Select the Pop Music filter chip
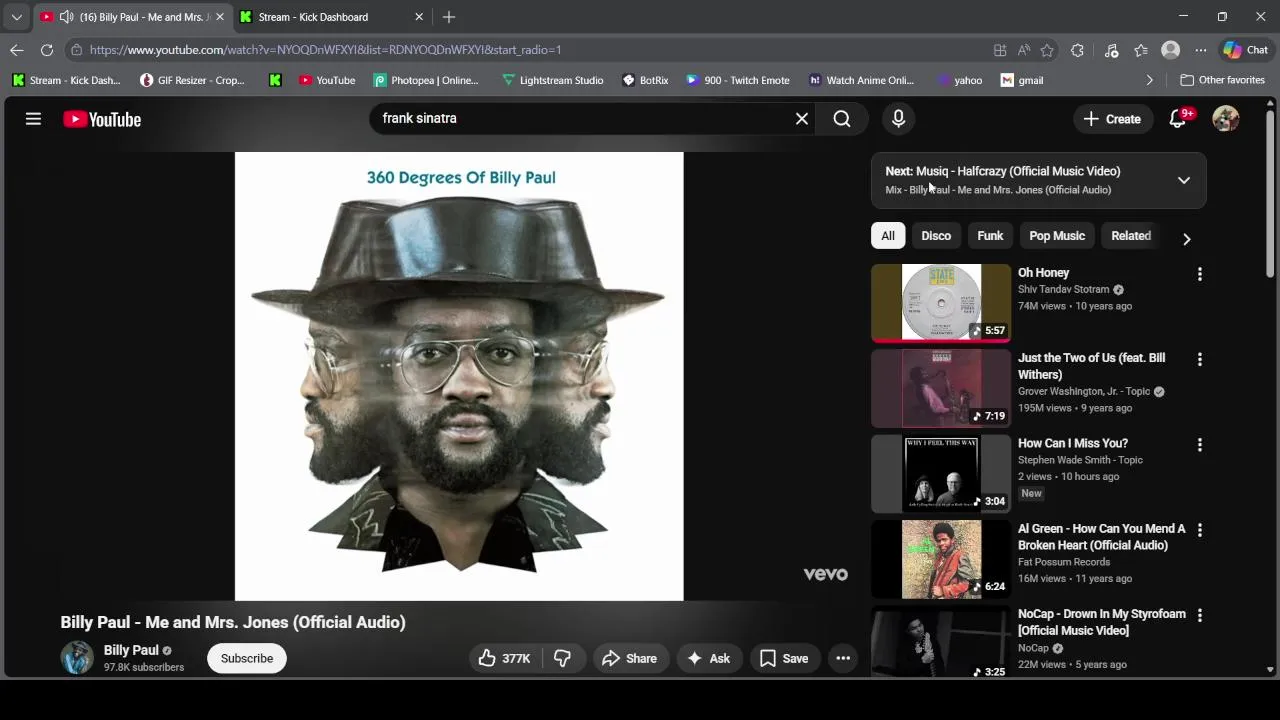1280x720 pixels. coord(1057,236)
